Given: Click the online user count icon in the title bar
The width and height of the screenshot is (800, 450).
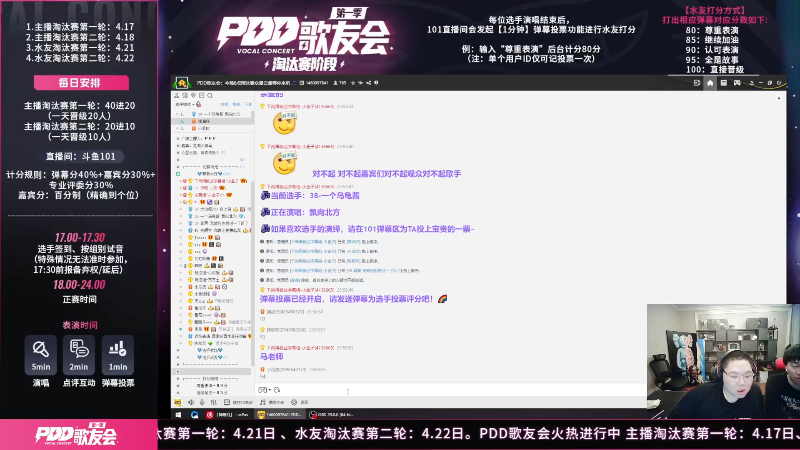Looking at the screenshot, I should (335, 83).
